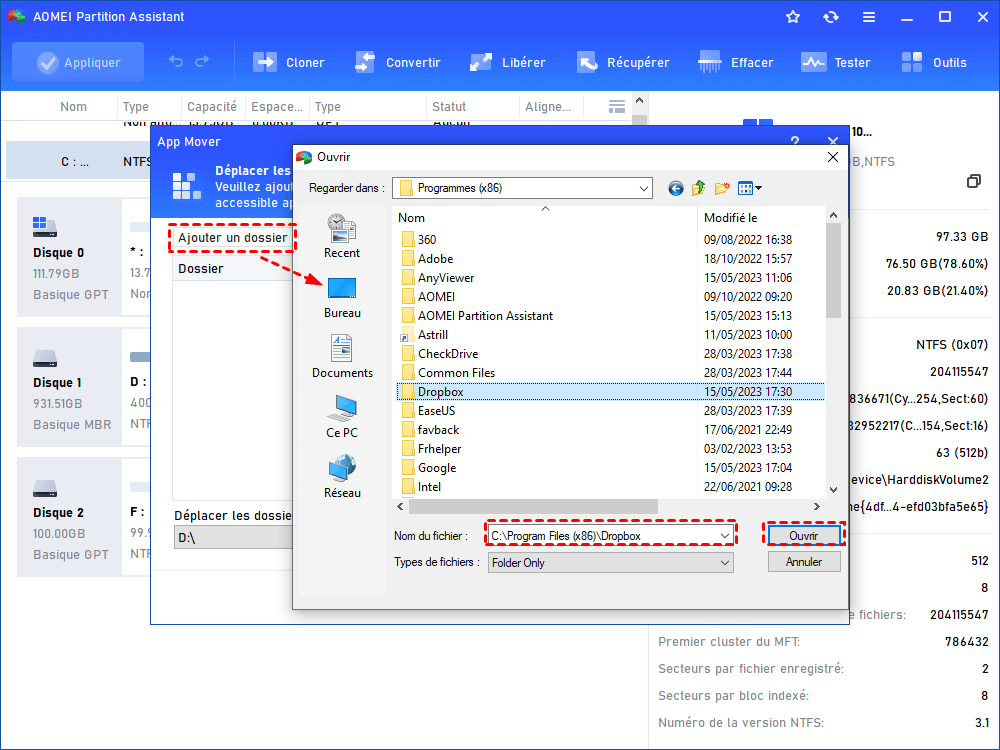Click the App Mover help question mark
The height and width of the screenshot is (750, 1000).
click(x=795, y=141)
